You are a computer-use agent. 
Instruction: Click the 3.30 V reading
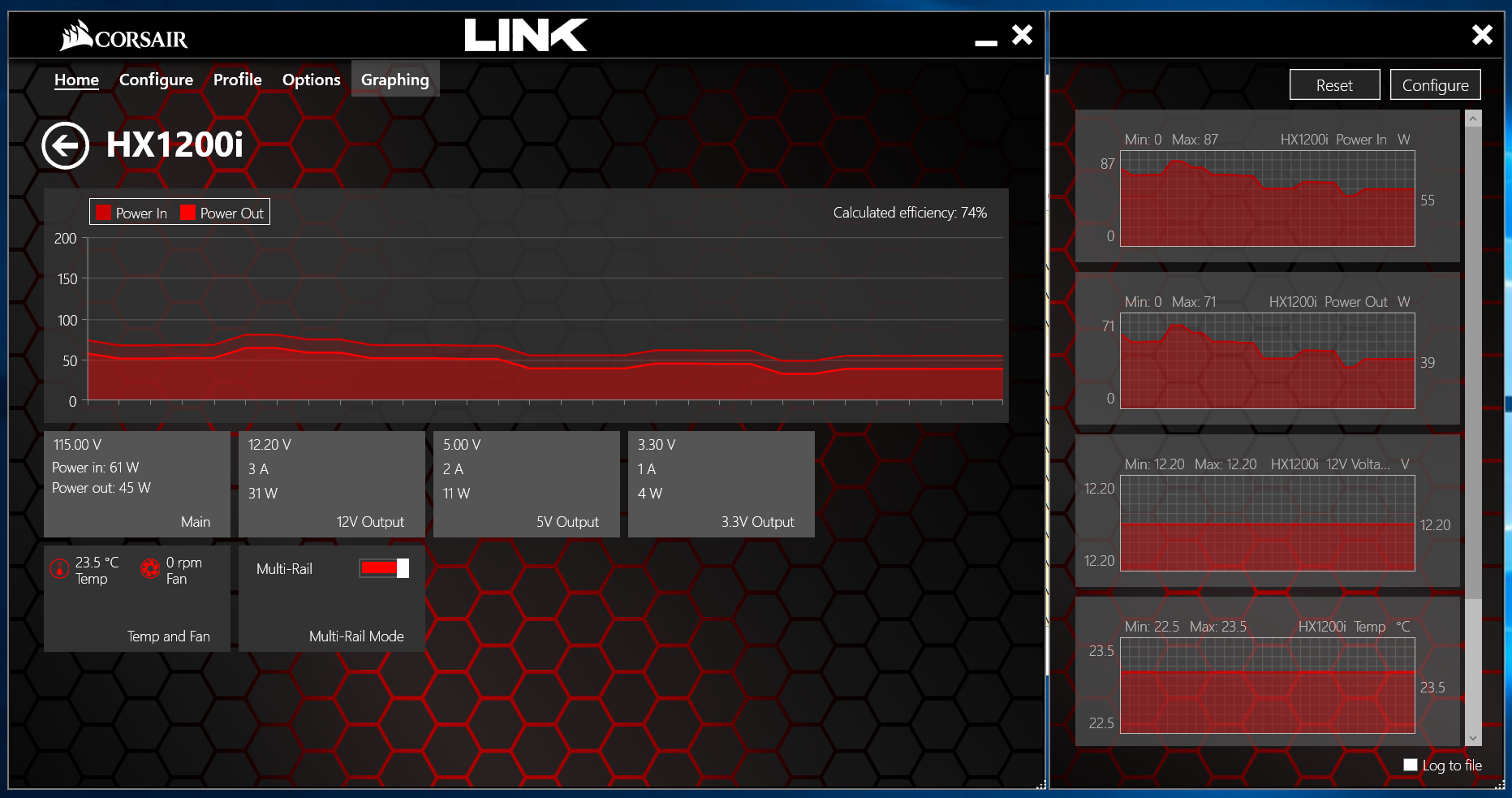[657, 445]
